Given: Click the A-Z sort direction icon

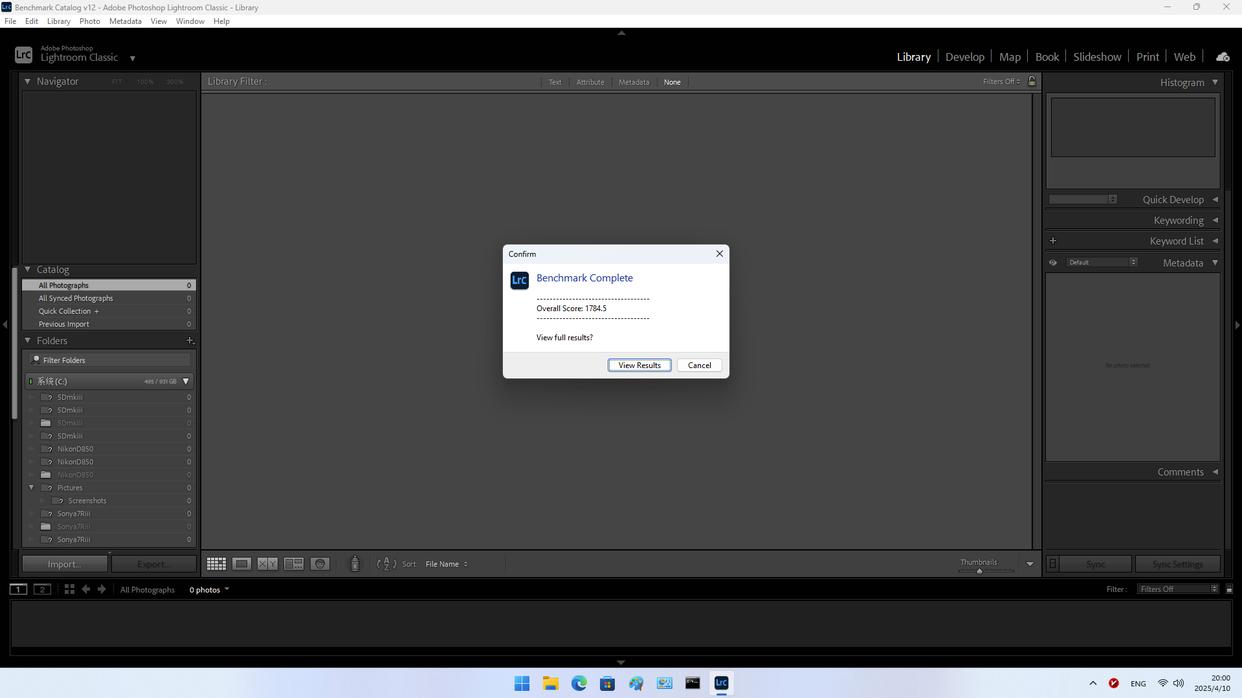Looking at the screenshot, I should pos(386,564).
